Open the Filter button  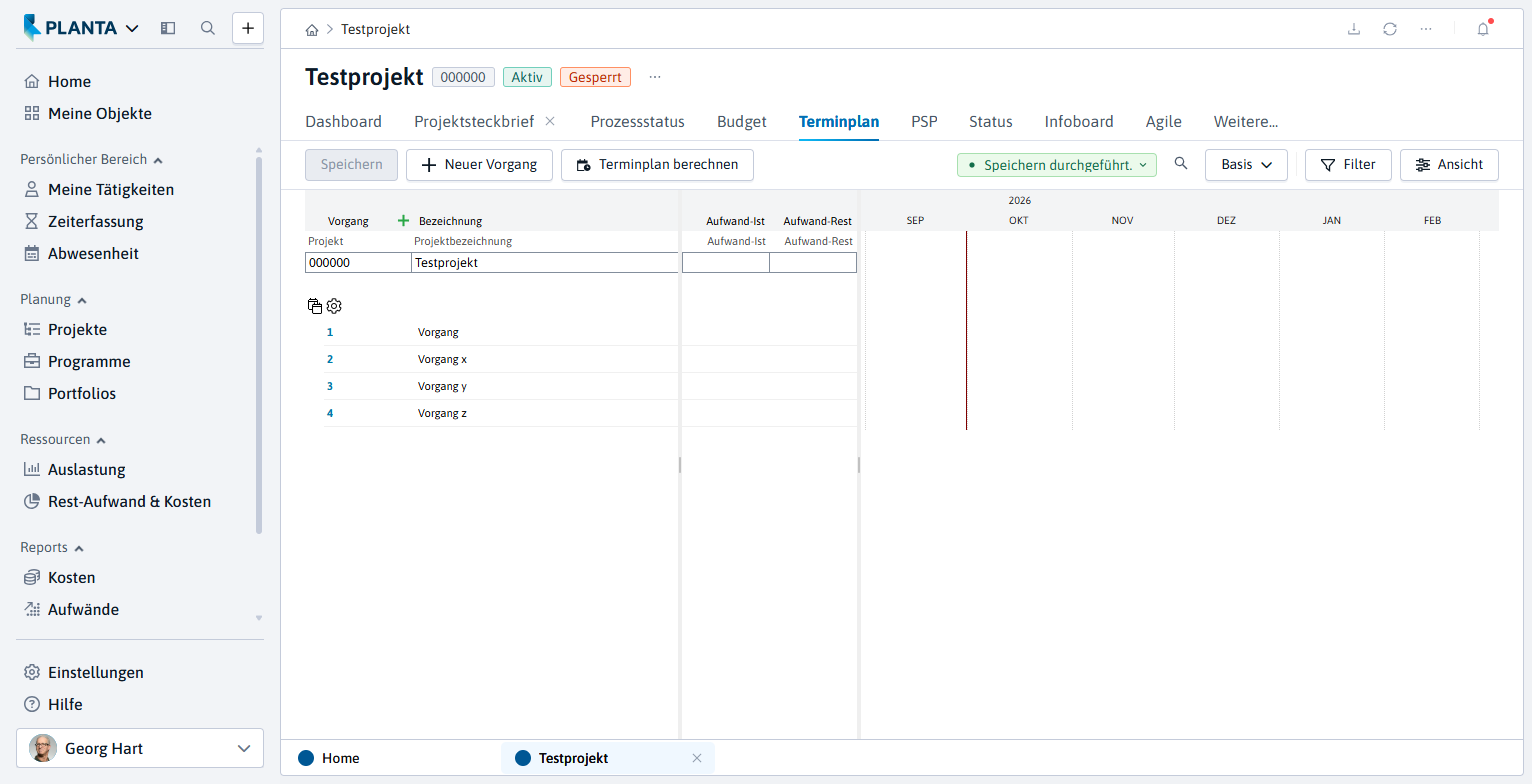click(1348, 165)
